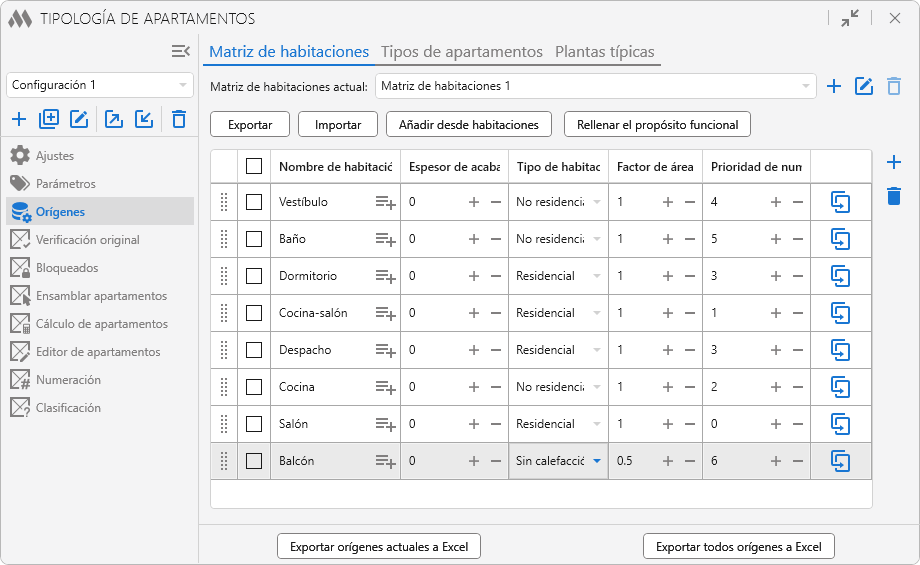Click duplicate configuration icon in sidebar toolbar
Viewport: 920px width, 565px height.
coord(49,120)
